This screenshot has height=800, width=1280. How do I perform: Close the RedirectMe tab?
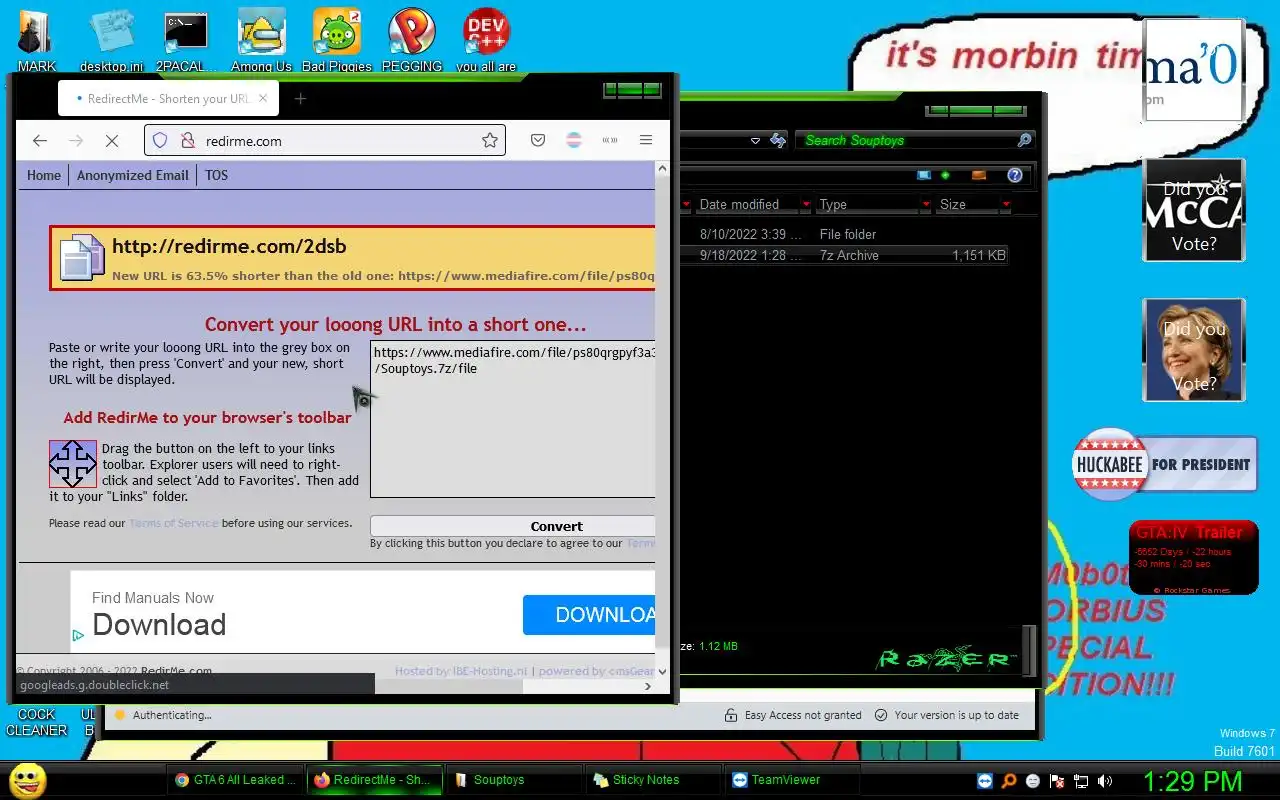pyautogui.click(x=264, y=98)
